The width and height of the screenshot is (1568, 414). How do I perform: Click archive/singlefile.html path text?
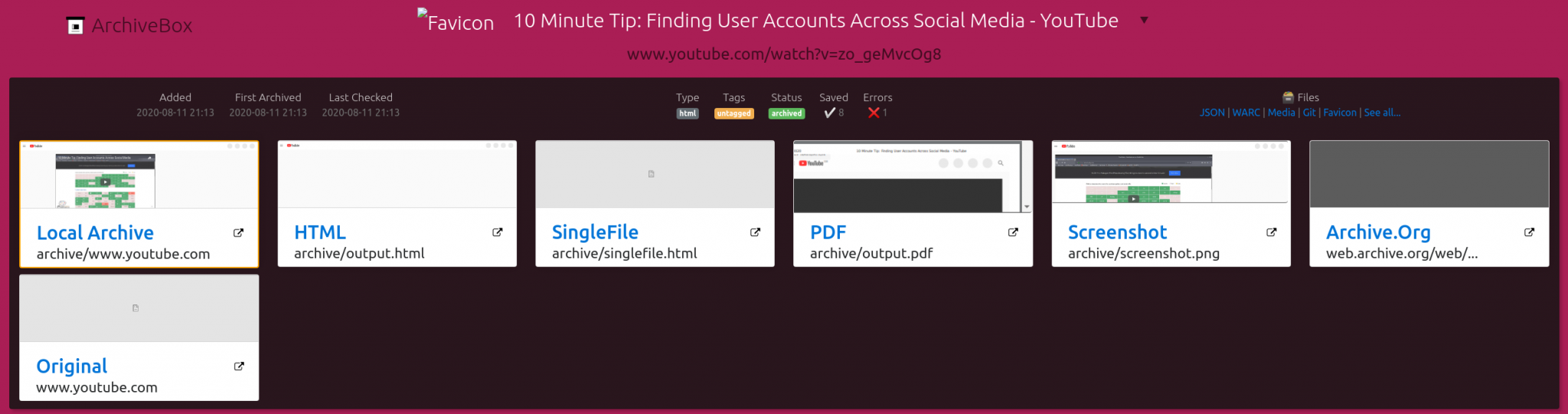(625, 253)
